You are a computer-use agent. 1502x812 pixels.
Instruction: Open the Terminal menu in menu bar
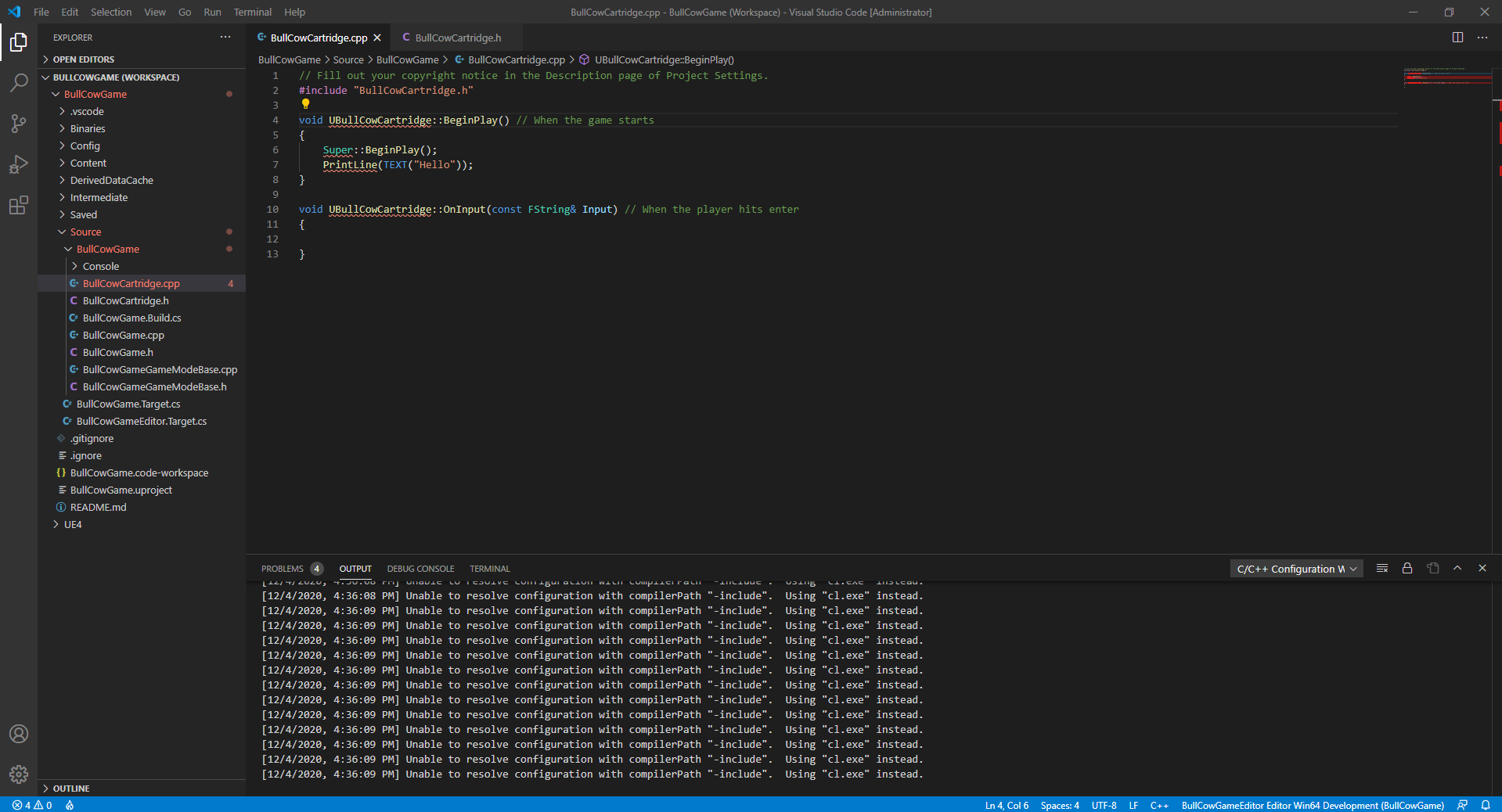(x=252, y=12)
